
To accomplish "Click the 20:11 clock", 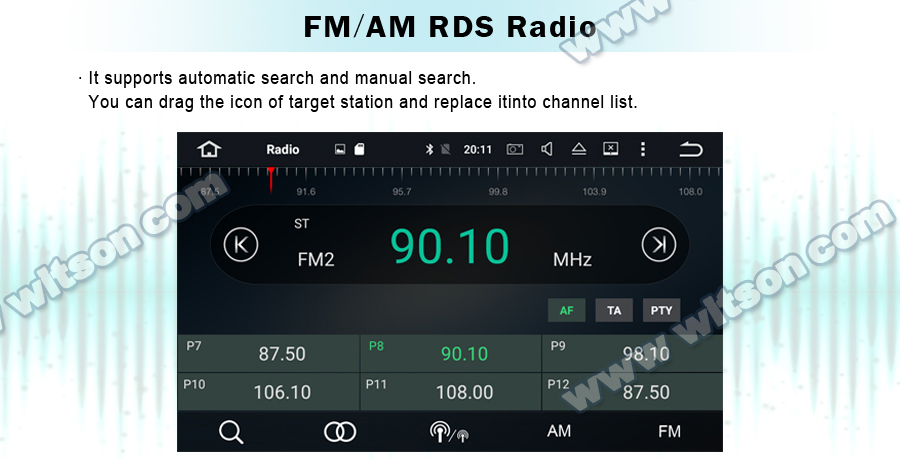I will pyautogui.click(x=478, y=150).
